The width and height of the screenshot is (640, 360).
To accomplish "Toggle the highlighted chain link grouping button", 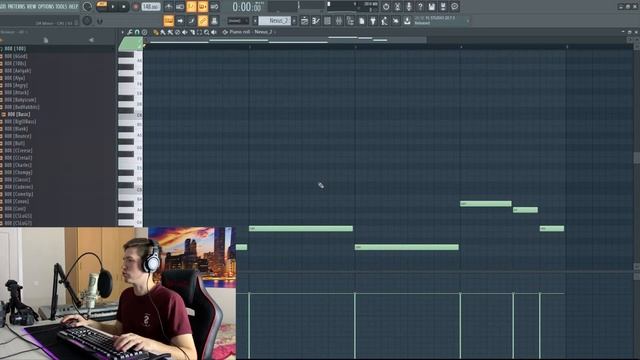I will (x=203, y=21).
